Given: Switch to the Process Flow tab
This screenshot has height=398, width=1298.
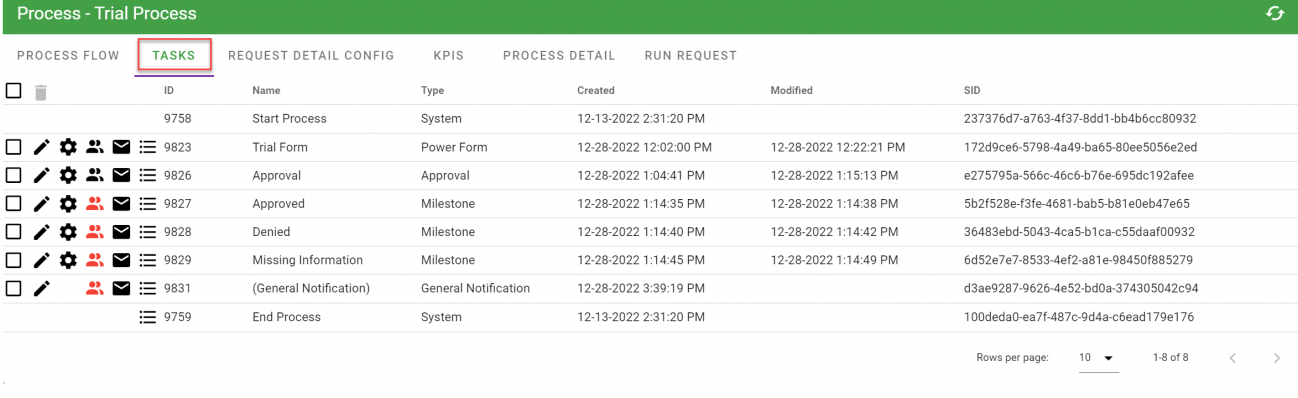Looking at the screenshot, I should tap(68, 56).
